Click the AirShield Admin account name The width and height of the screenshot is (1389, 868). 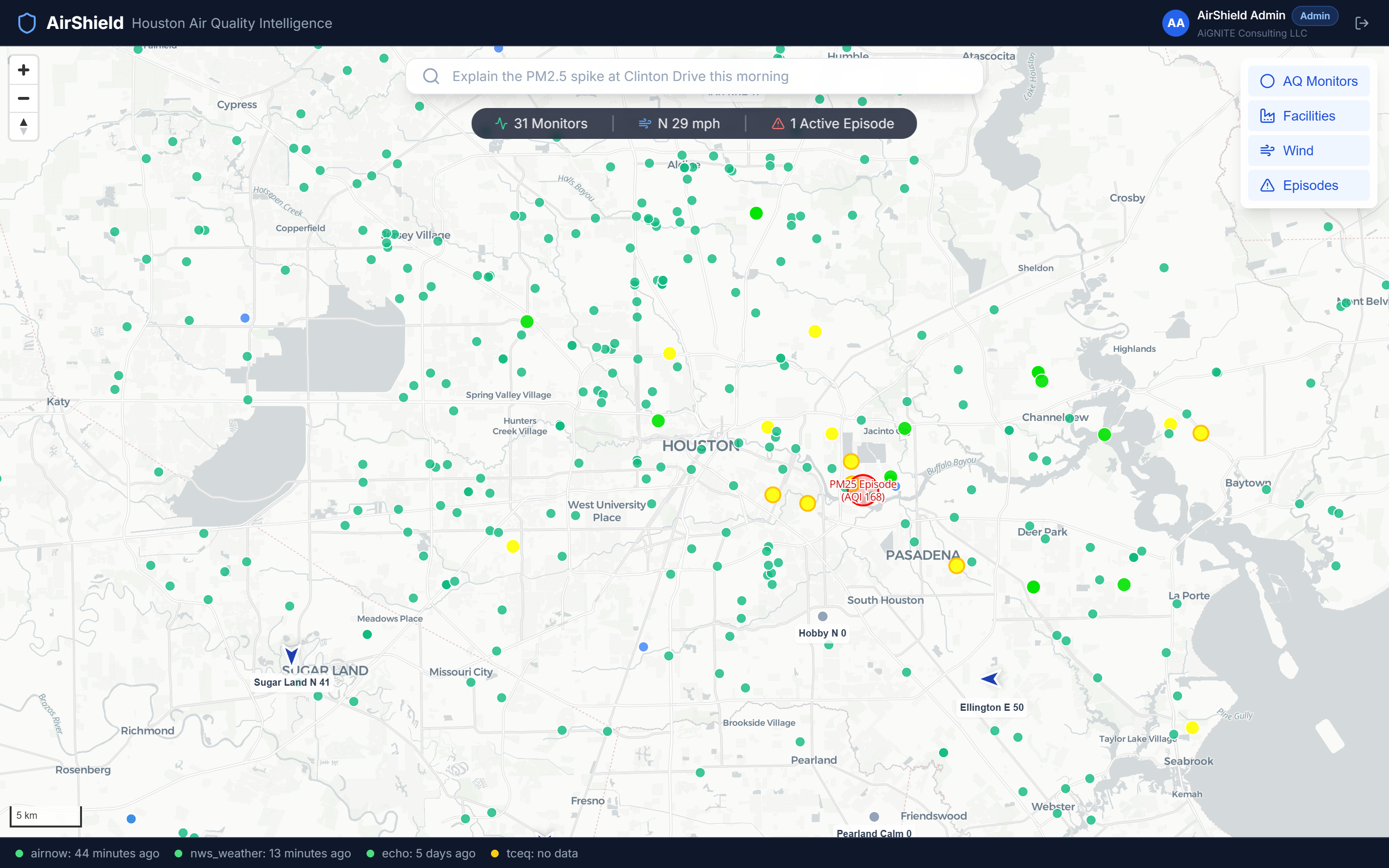point(1241,15)
